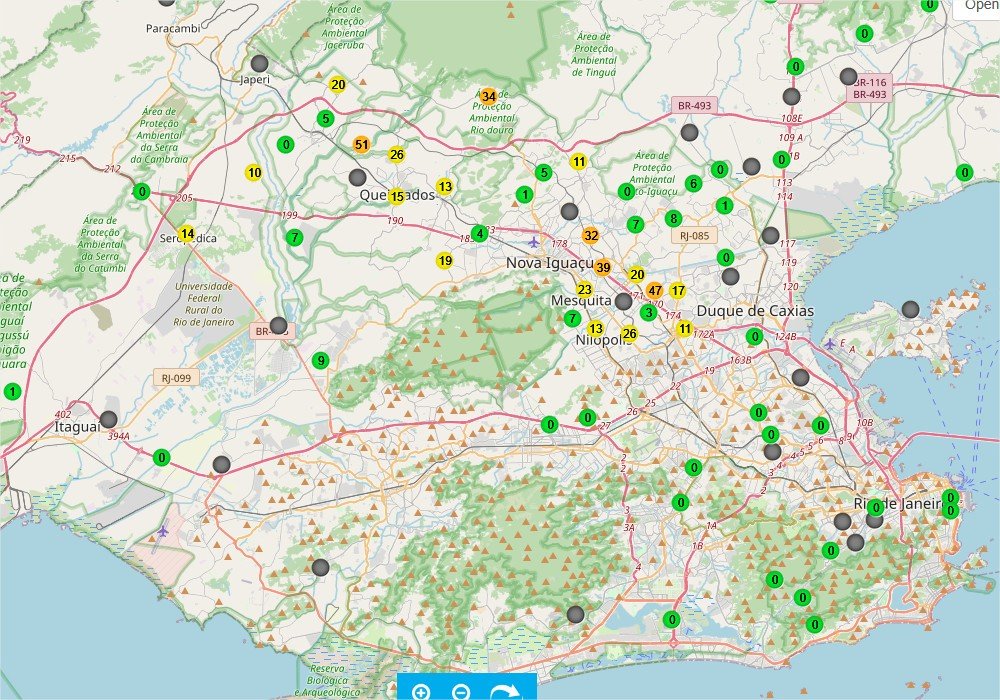The width and height of the screenshot is (1000, 700).
Task: Select the yellow 26 marker near Nilópolis
Action: [628, 334]
